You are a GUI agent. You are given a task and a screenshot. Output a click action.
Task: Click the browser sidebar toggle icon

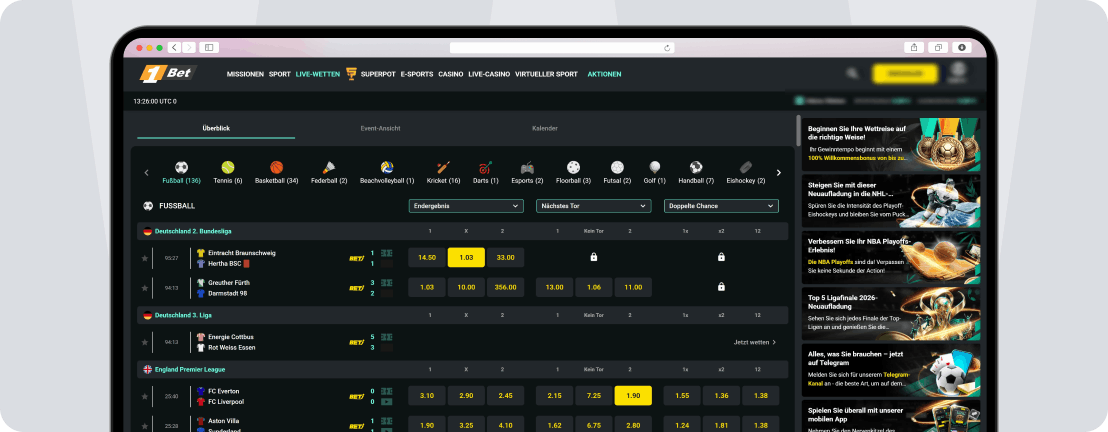pyautogui.click(x=209, y=47)
